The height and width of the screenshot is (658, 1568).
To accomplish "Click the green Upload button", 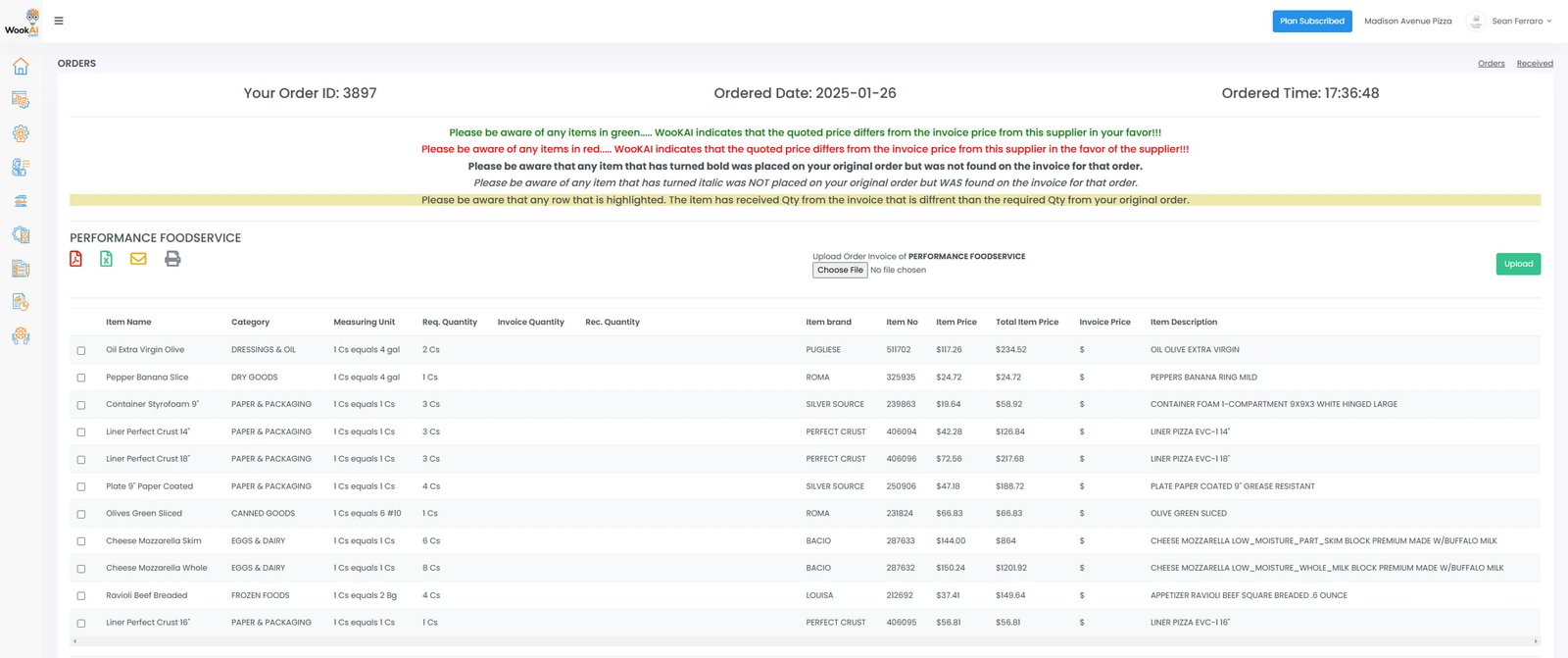I will click(1518, 264).
